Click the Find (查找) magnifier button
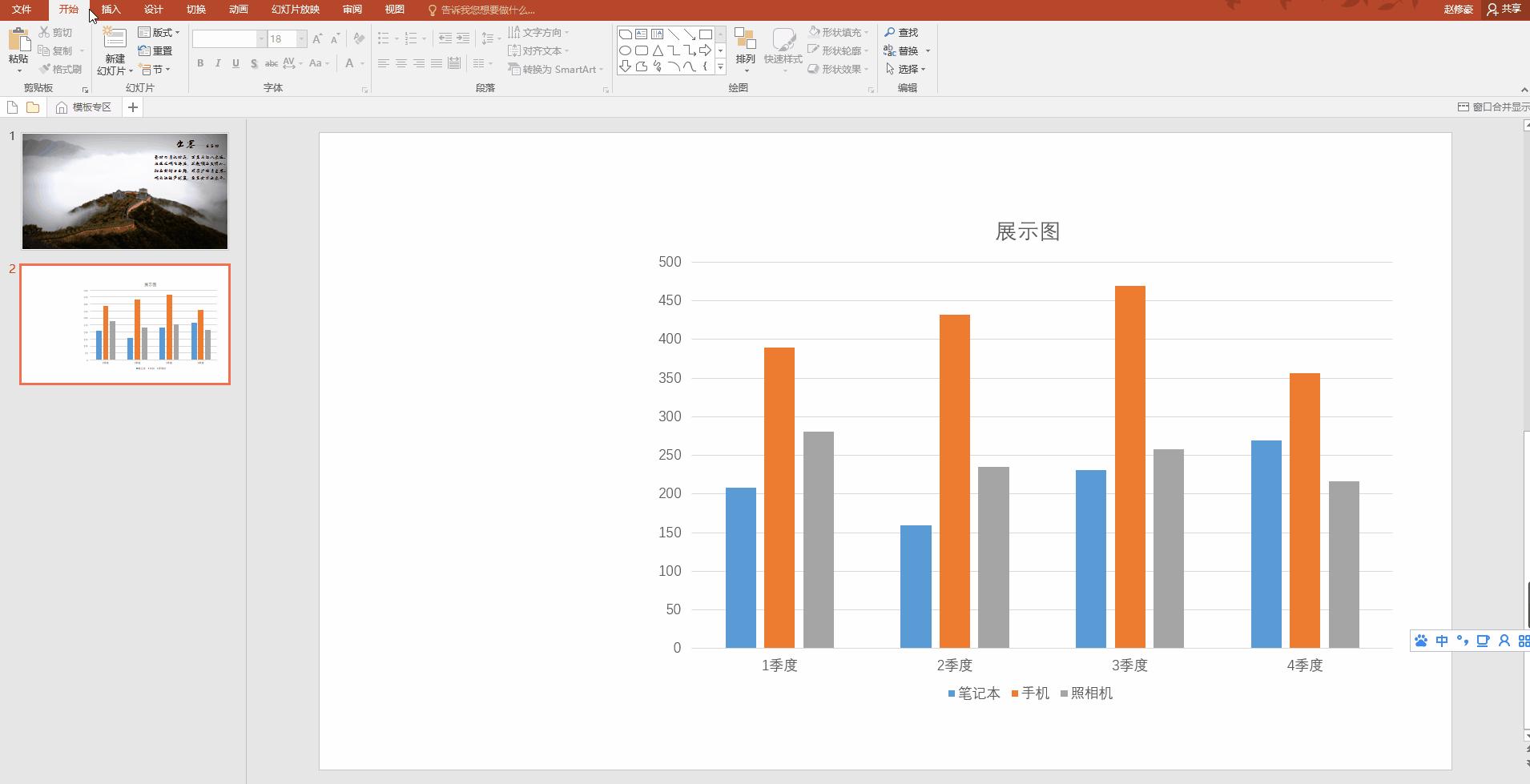The height and width of the screenshot is (784, 1530). click(901, 32)
